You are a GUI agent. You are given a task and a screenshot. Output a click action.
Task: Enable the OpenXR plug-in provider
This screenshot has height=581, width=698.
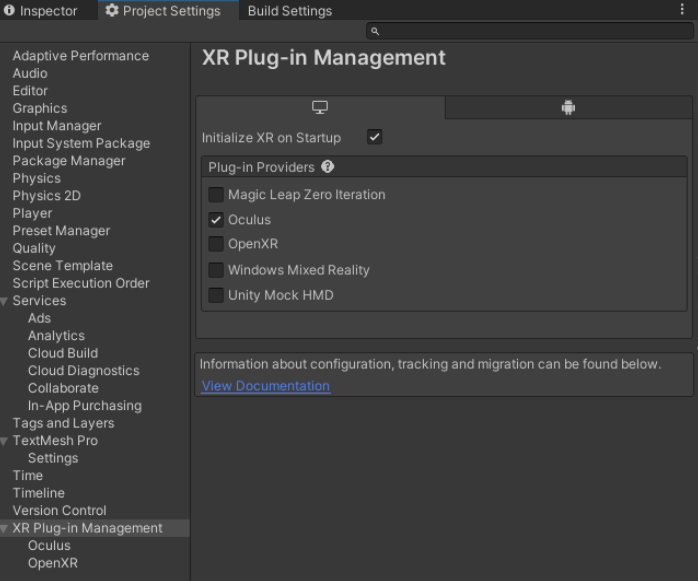216,244
